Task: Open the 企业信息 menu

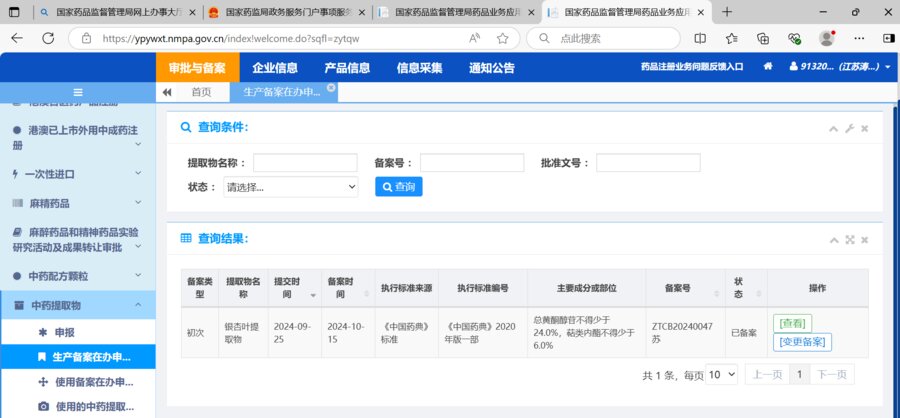Action: coord(275,67)
